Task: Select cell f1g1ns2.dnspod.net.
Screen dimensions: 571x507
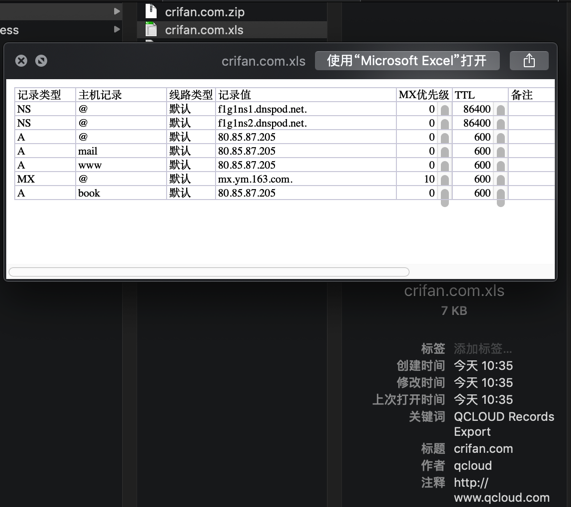Action: coord(306,123)
